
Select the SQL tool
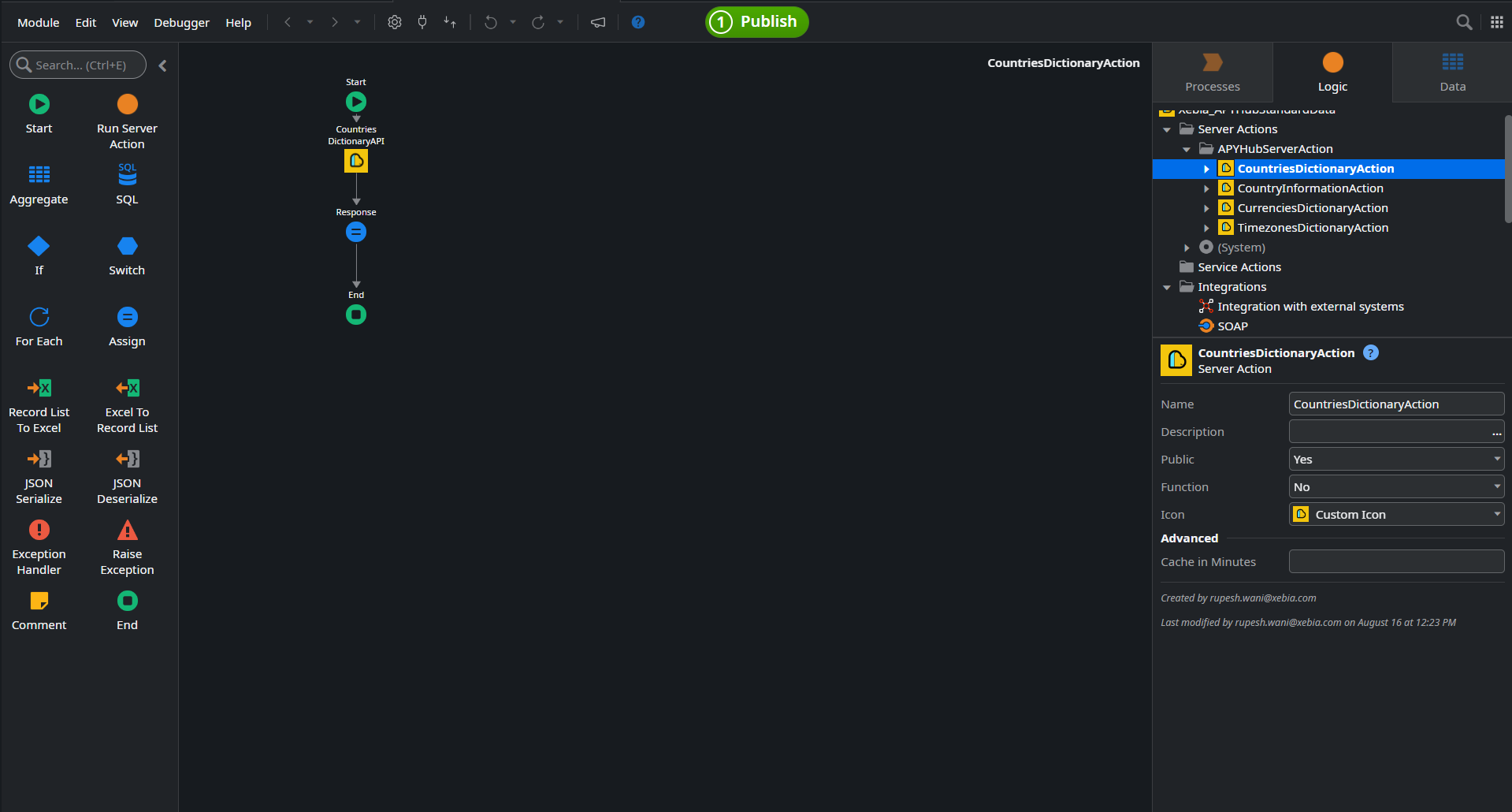127,184
